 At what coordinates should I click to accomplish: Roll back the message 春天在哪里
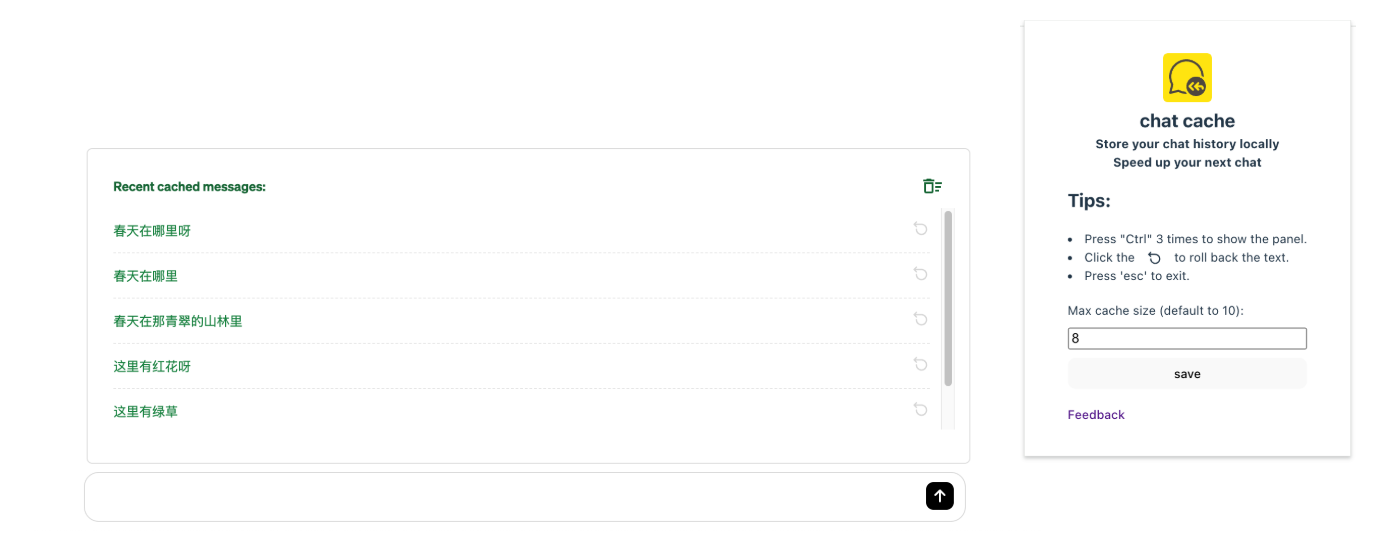pyautogui.click(x=920, y=274)
